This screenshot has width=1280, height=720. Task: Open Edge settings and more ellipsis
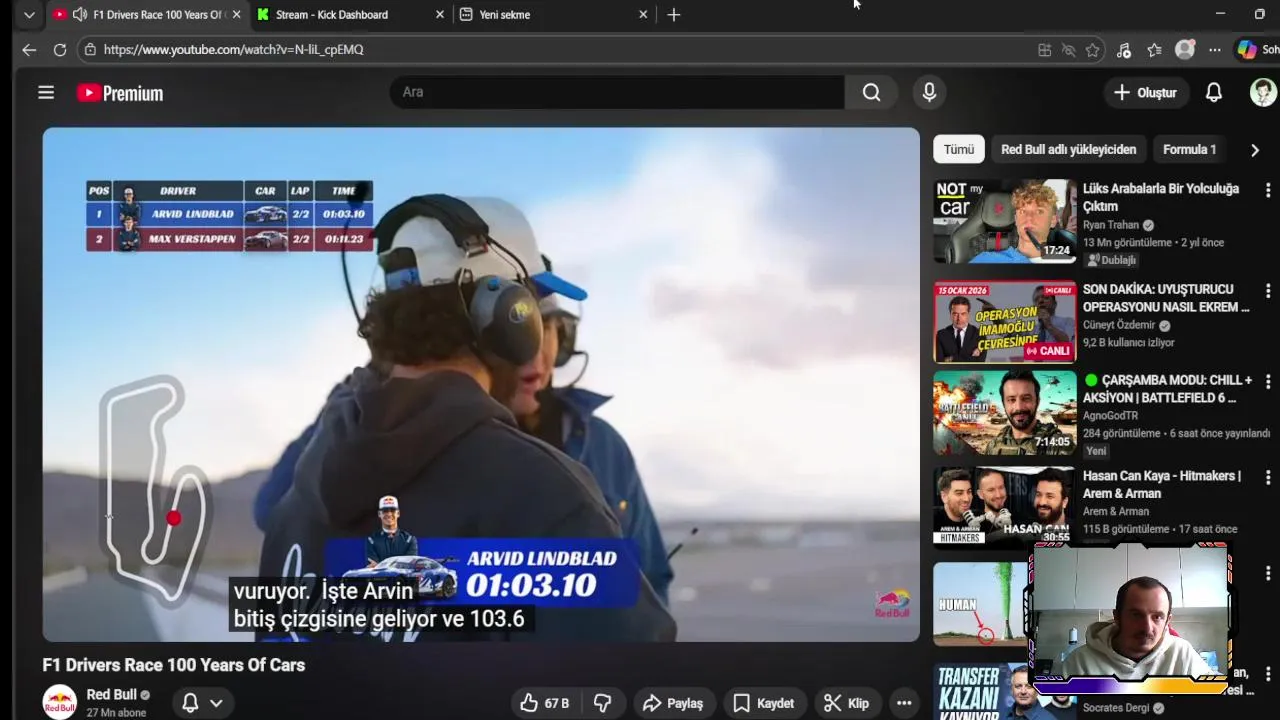click(1214, 50)
